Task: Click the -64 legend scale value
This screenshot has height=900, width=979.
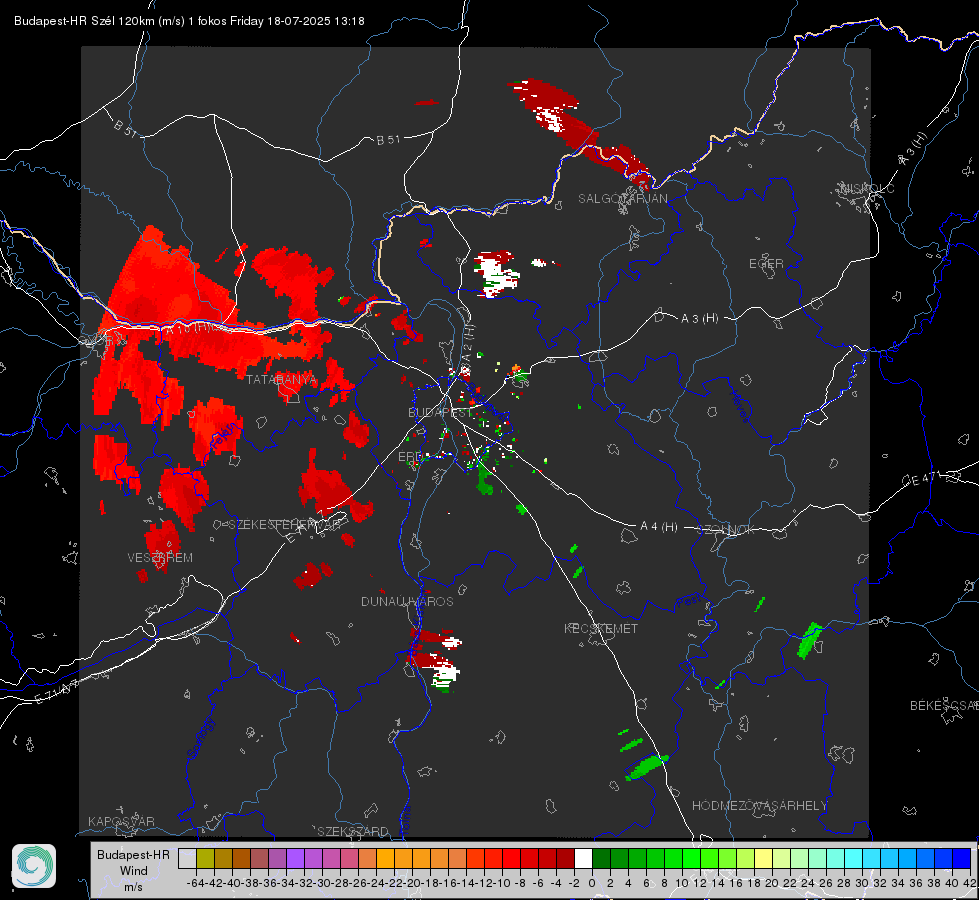Action: coord(196,883)
